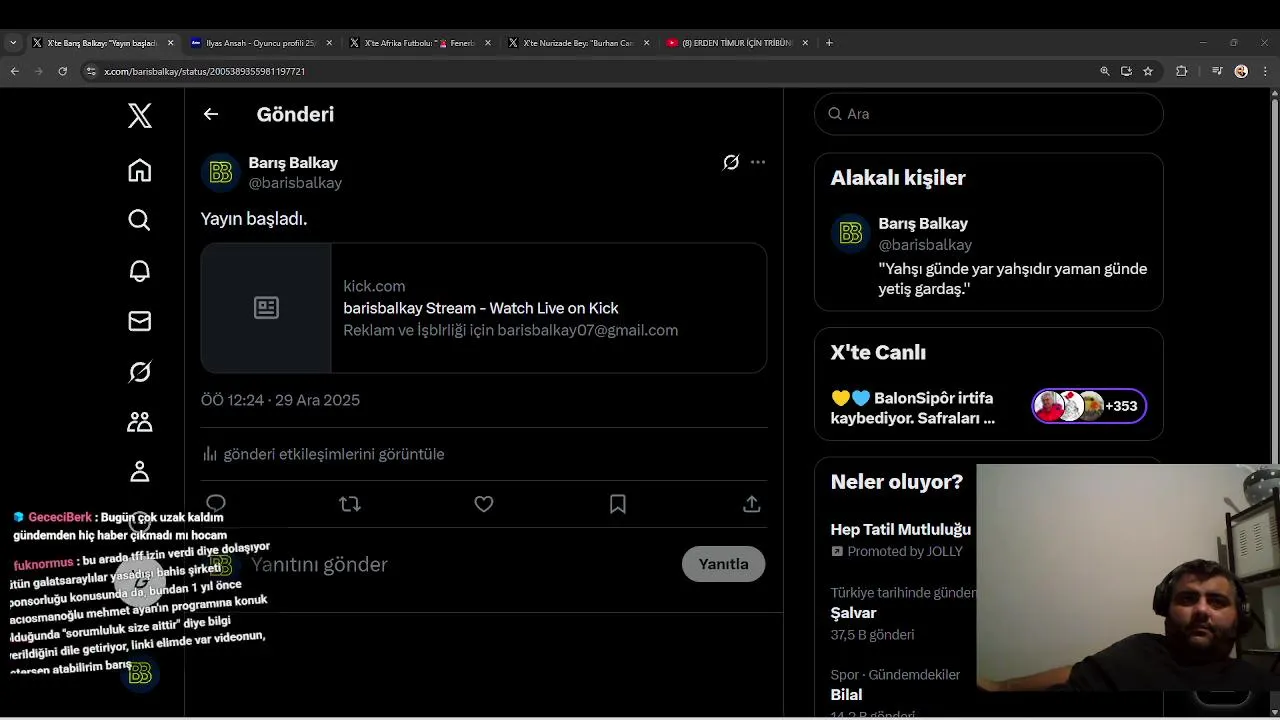
Task: Open the Messages envelope icon
Action: (x=140, y=321)
